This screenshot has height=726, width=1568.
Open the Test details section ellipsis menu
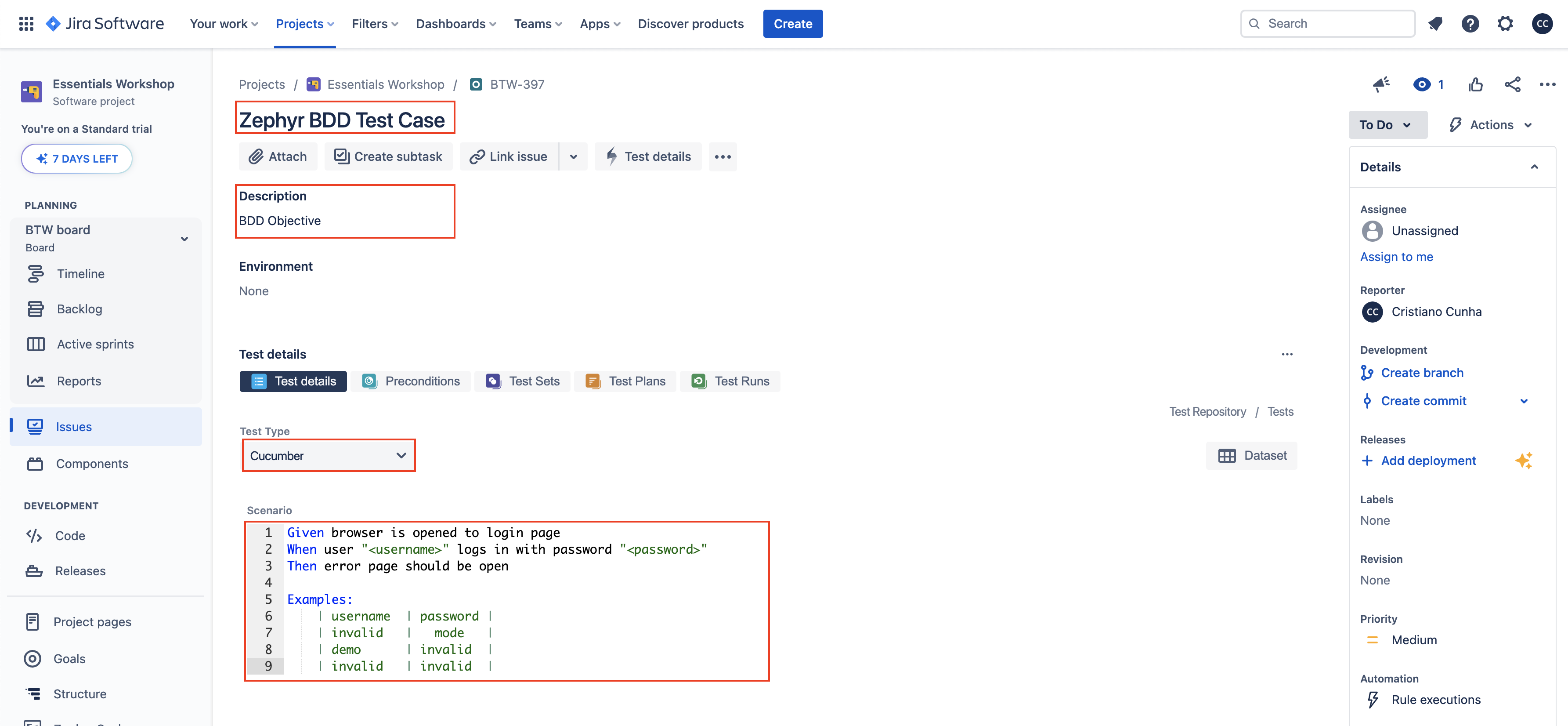coord(1287,355)
